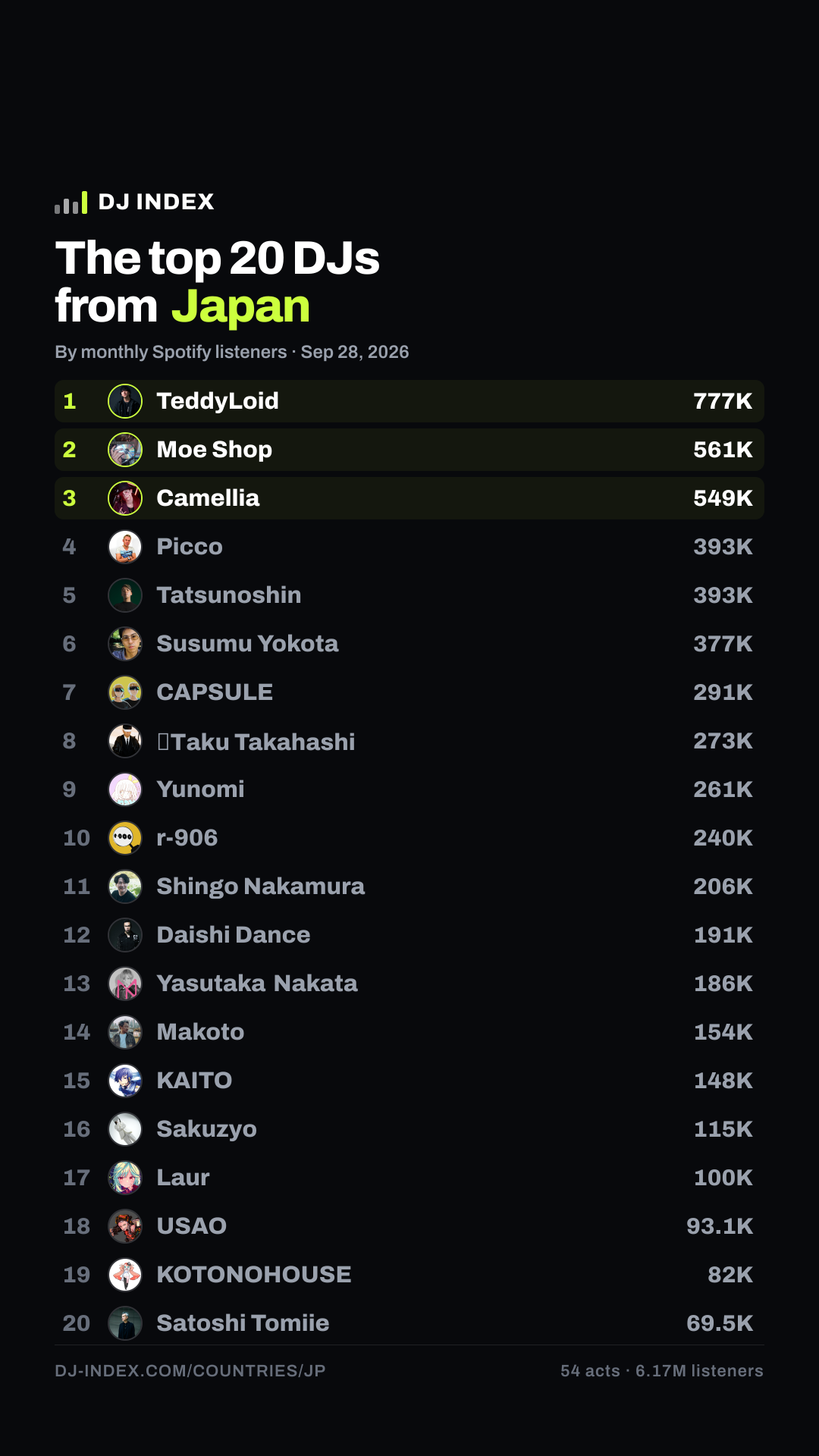Select Daishi Dance in the ranking

tap(409, 935)
